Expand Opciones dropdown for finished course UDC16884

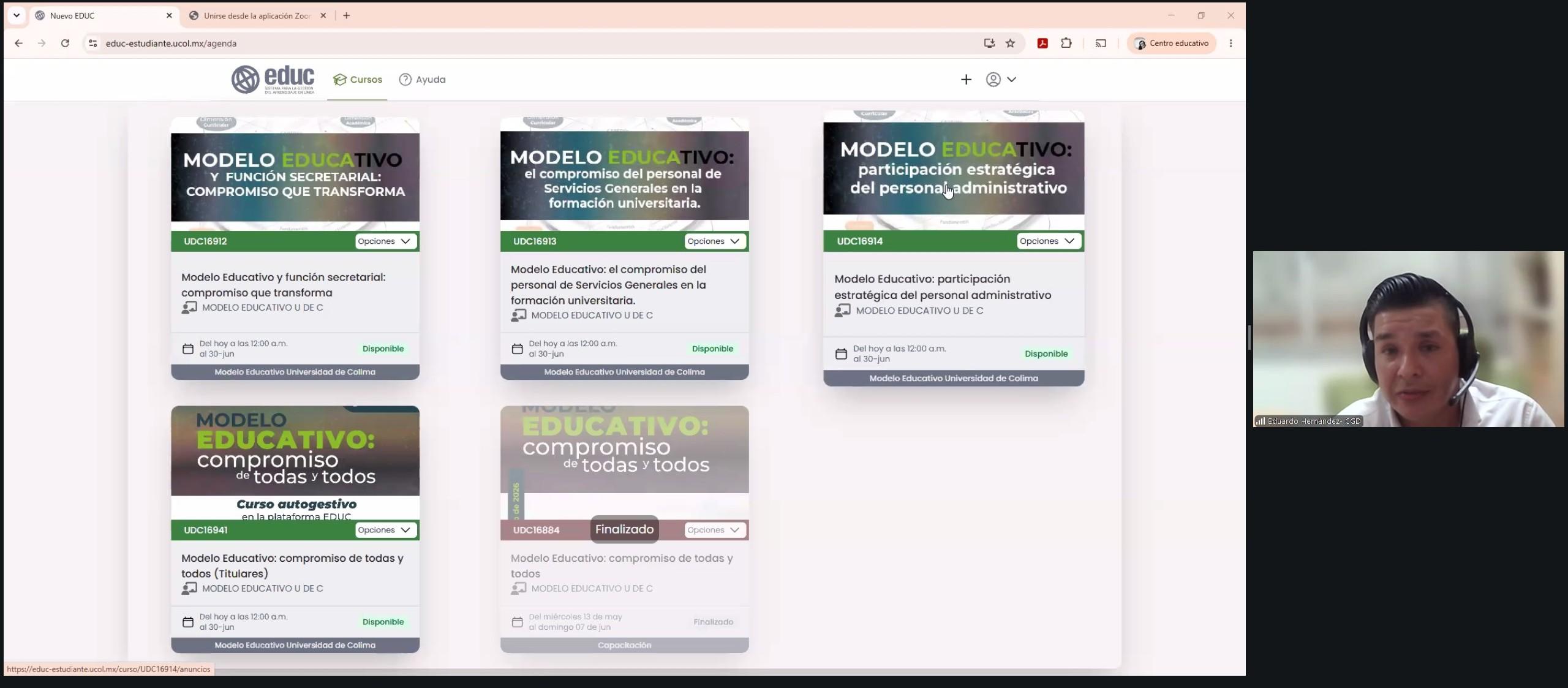(715, 530)
